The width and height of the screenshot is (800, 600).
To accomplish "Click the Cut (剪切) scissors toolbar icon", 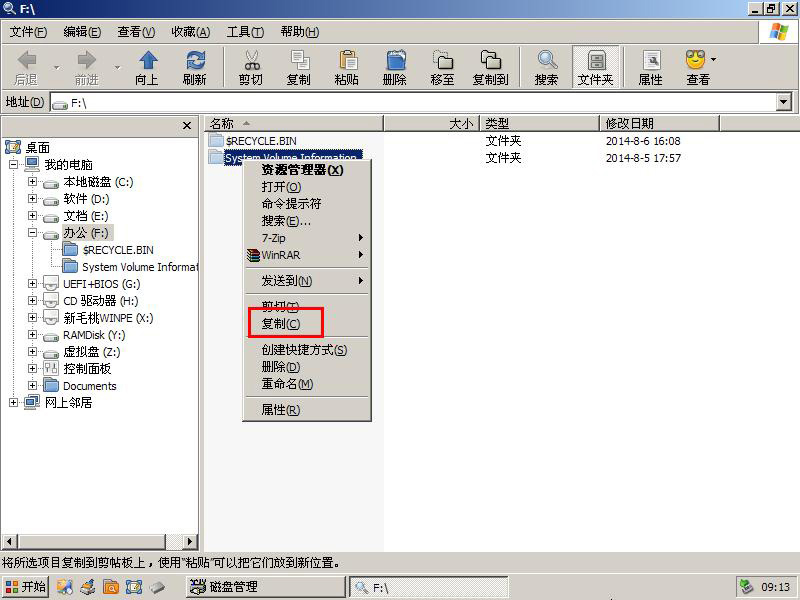I will pos(251,67).
